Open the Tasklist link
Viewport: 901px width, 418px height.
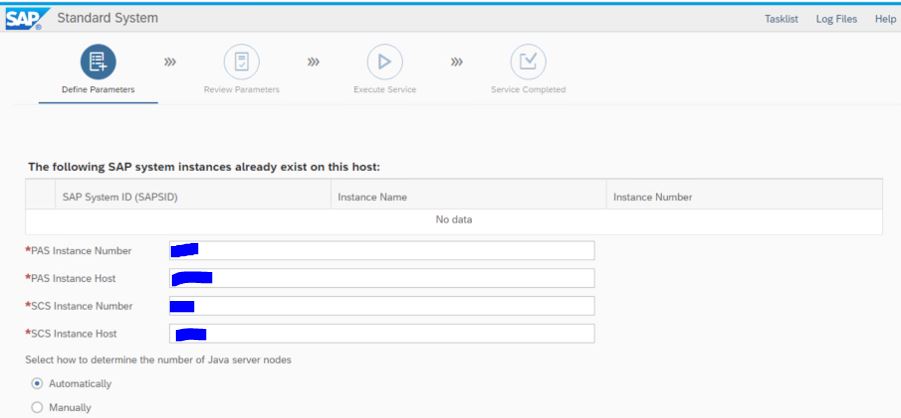(781, 19)
